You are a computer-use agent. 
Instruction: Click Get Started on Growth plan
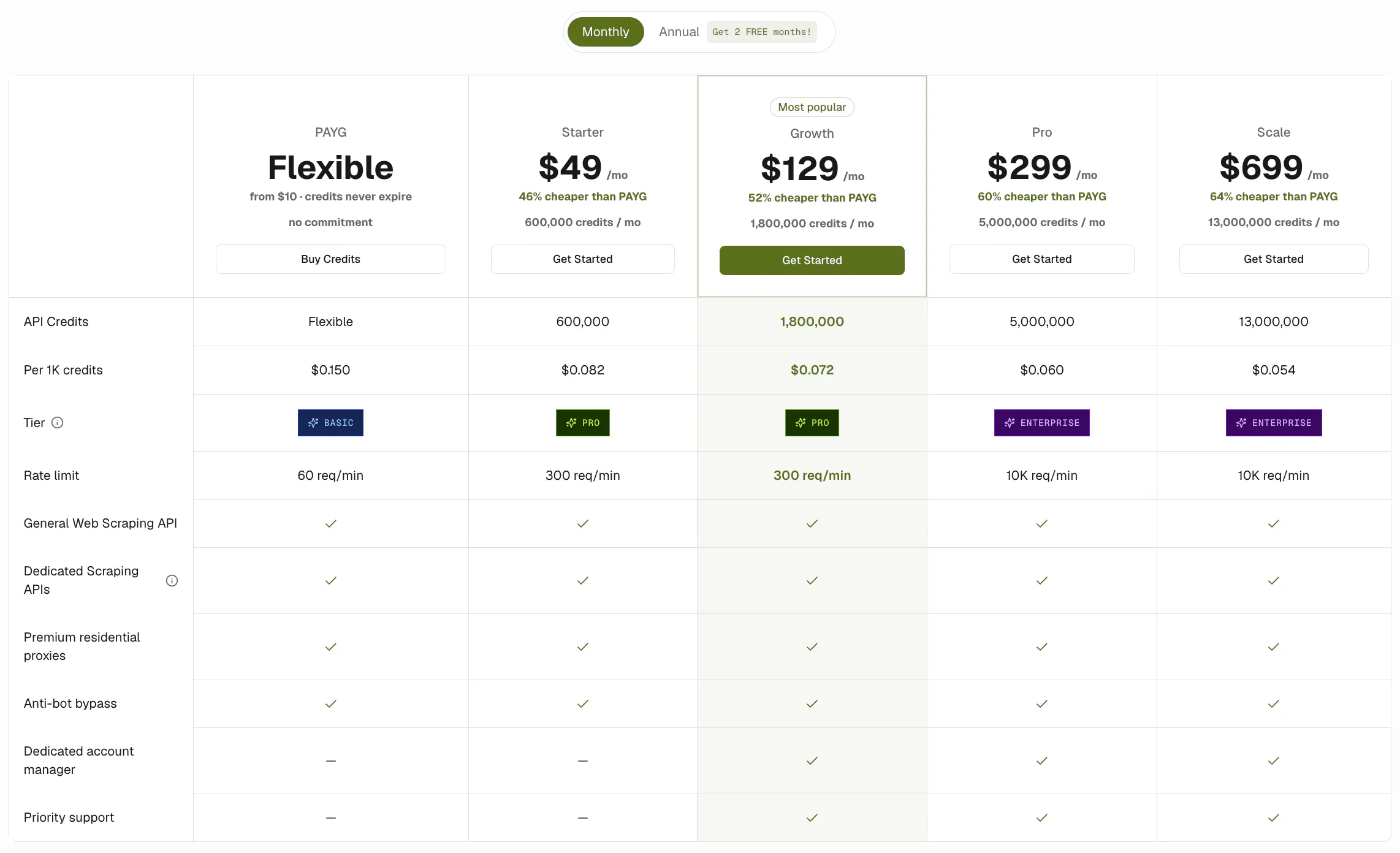[x=812, y=260]
